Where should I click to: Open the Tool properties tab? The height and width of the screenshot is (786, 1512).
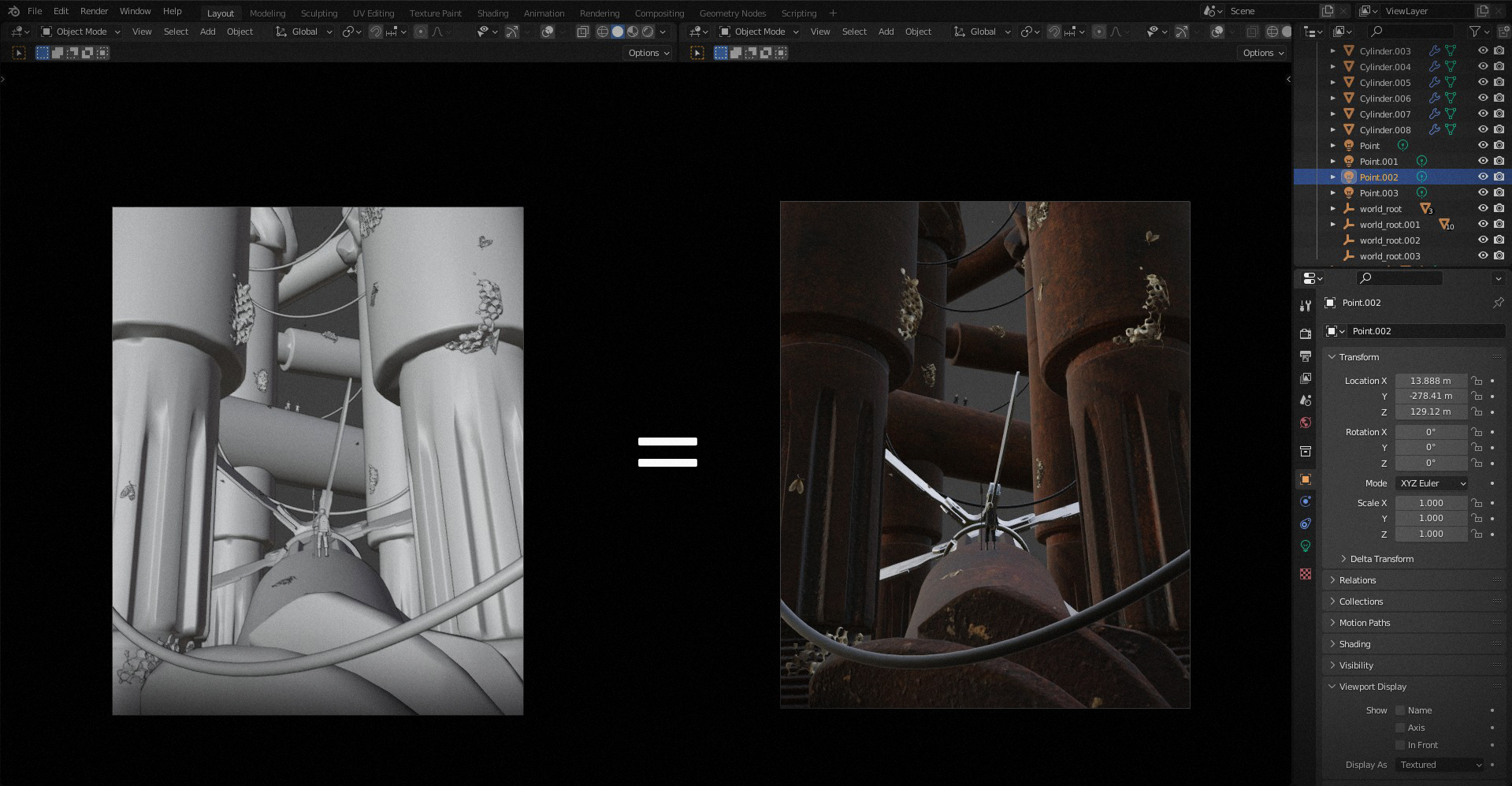tap(1305, 306)
